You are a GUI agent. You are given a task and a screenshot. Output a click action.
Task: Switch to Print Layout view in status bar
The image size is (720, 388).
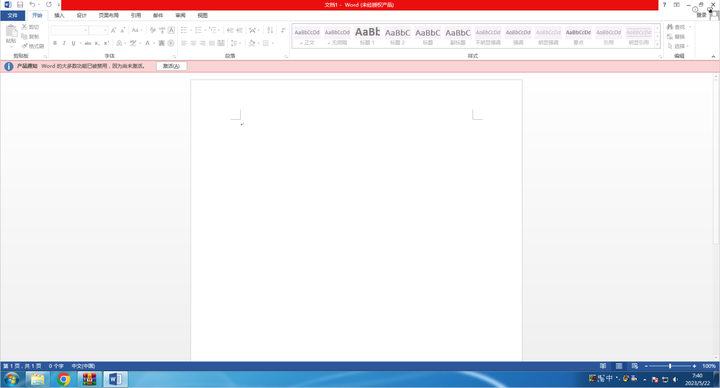click(x=619, y=366)
